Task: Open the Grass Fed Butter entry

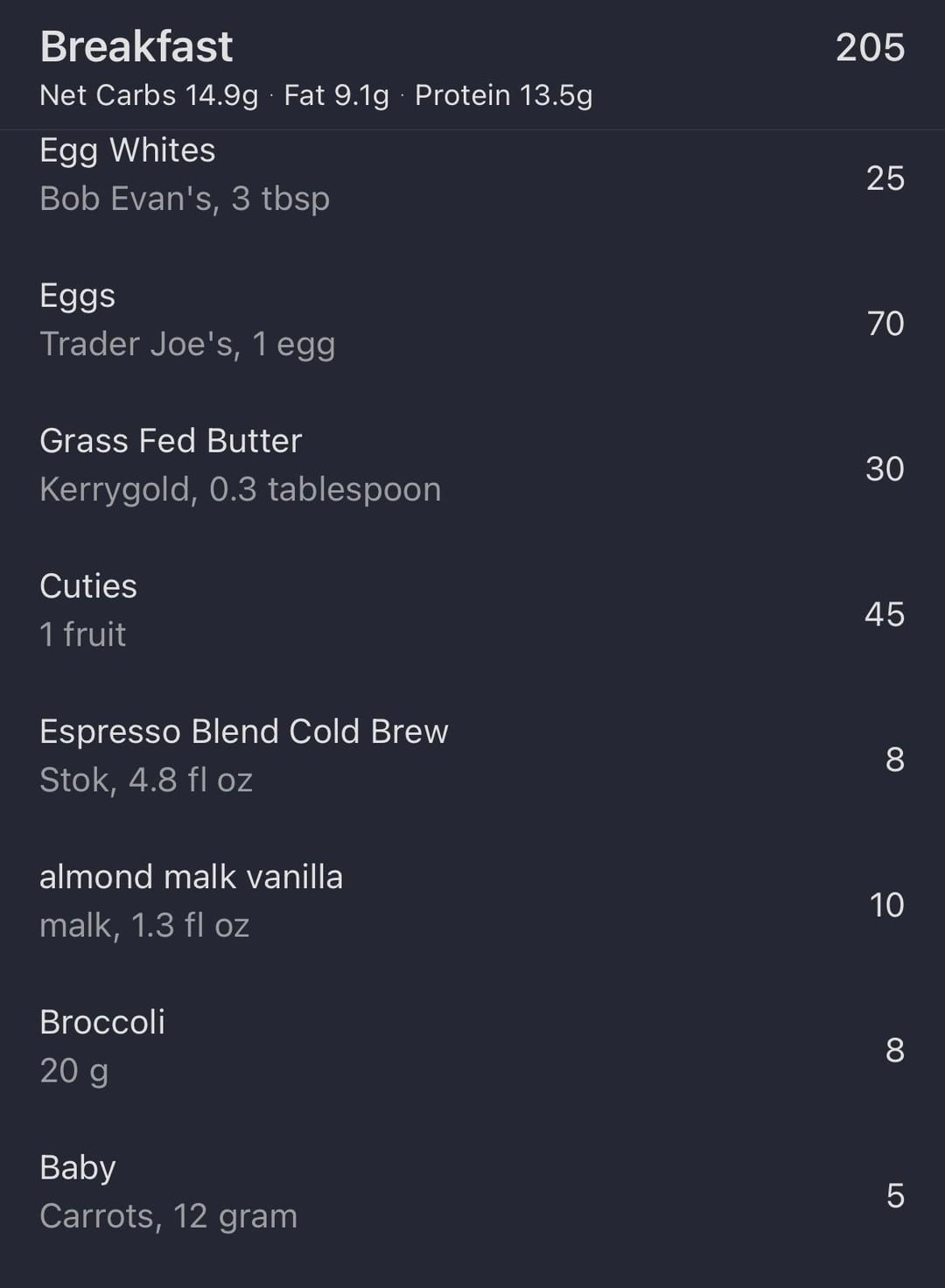Action: tap(171, 441)
